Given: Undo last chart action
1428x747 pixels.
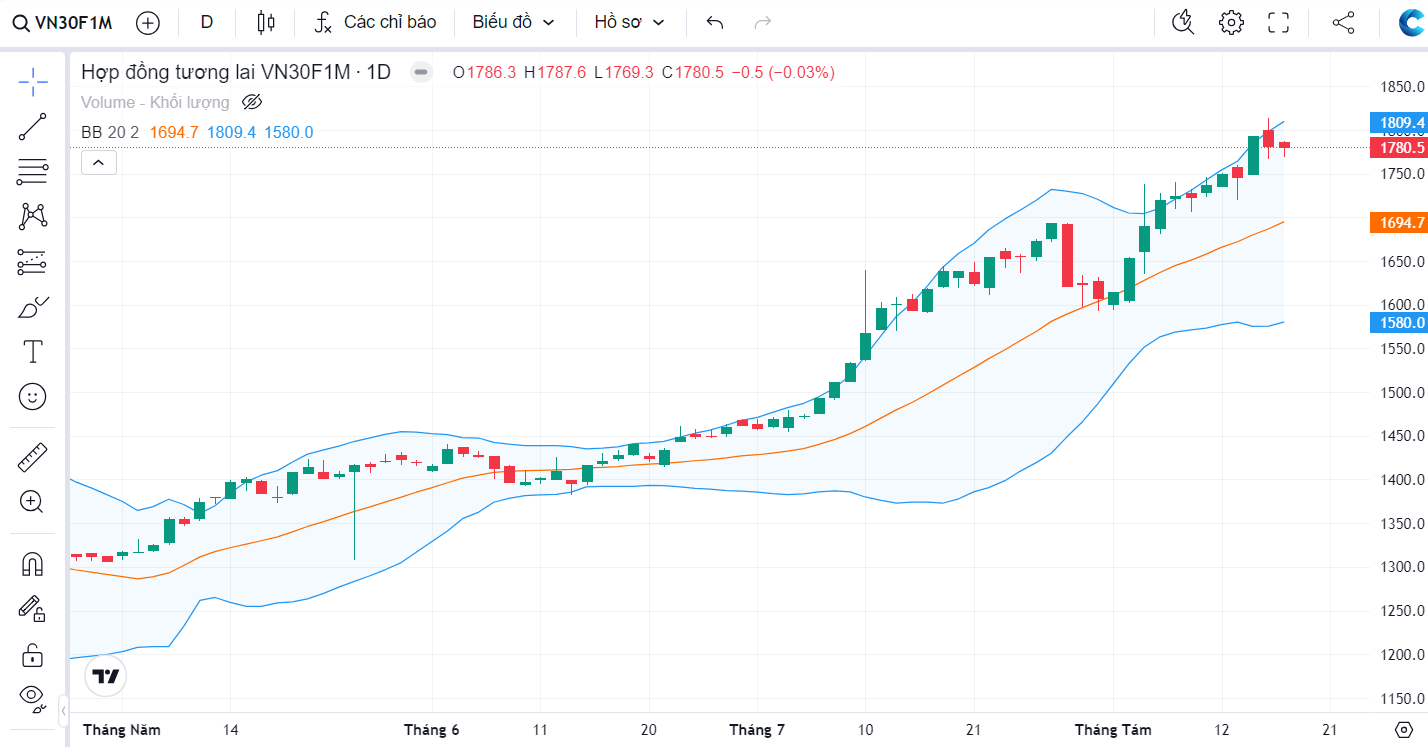Looking at the screenshot, I should [x=714, y=22].
